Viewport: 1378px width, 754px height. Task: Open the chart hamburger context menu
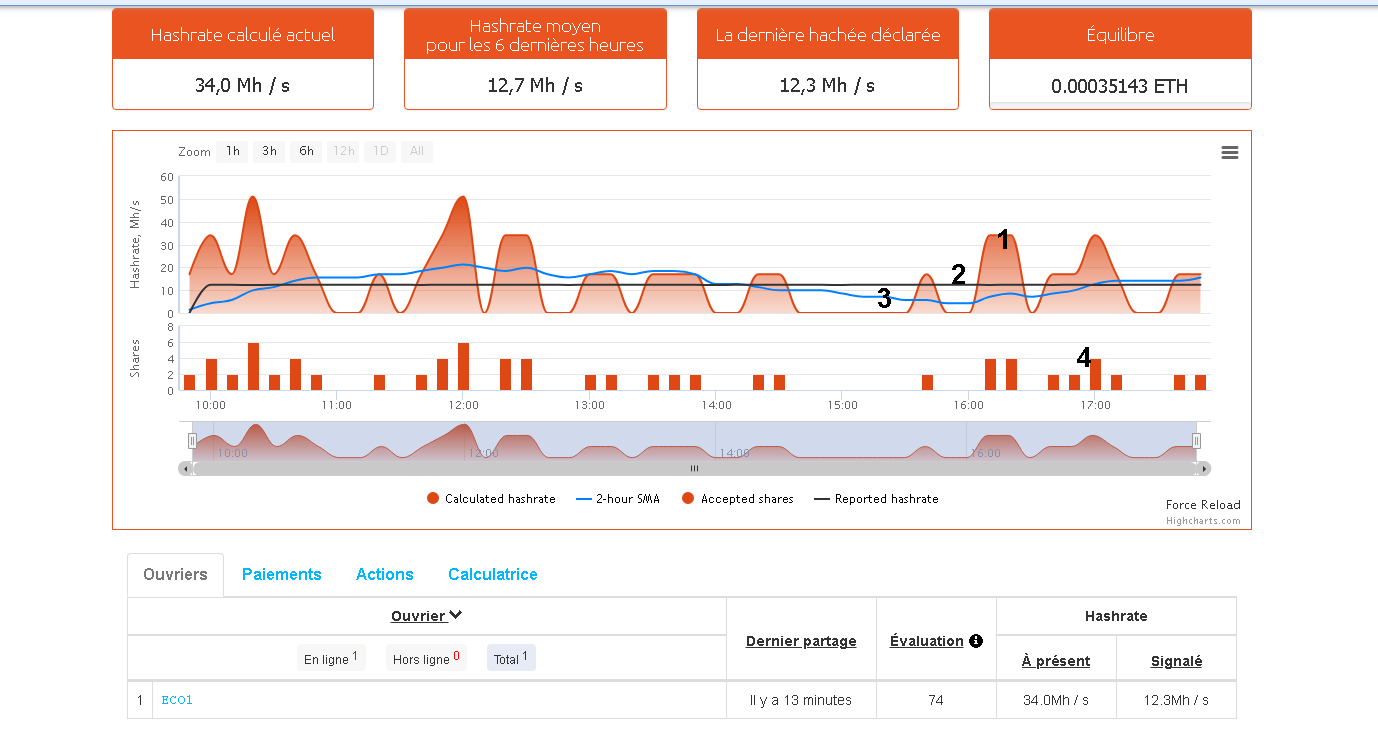click(1229, 153)
